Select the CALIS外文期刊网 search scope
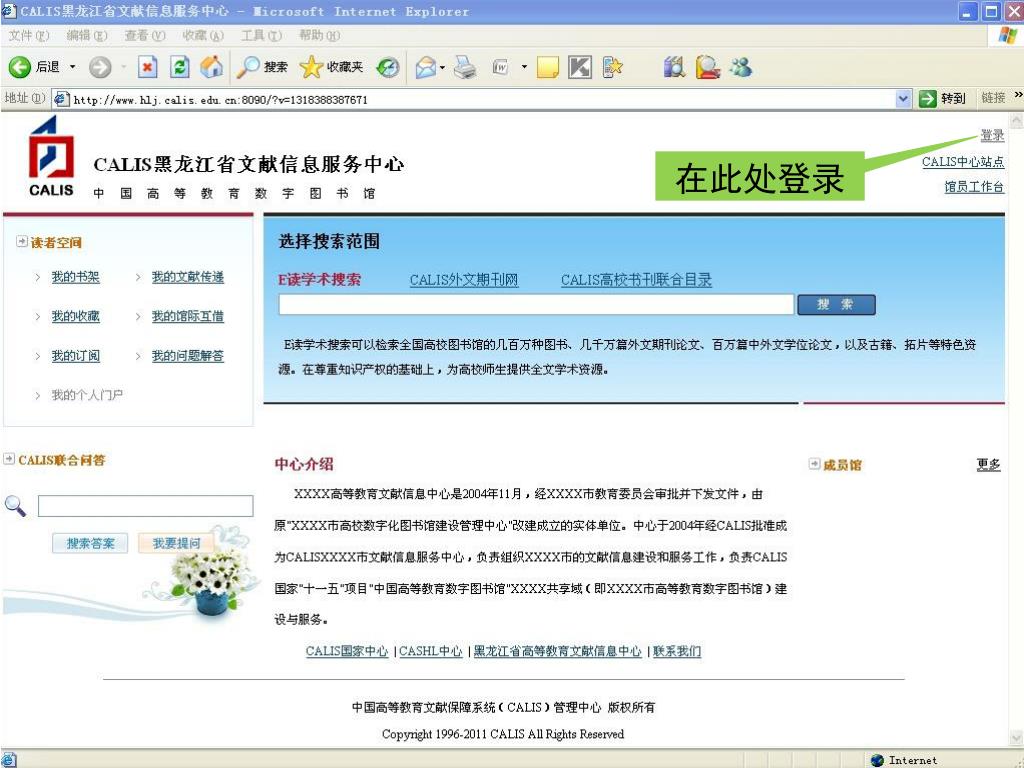The width and height of the screenshot is (1024, 768). coord(464,280)
